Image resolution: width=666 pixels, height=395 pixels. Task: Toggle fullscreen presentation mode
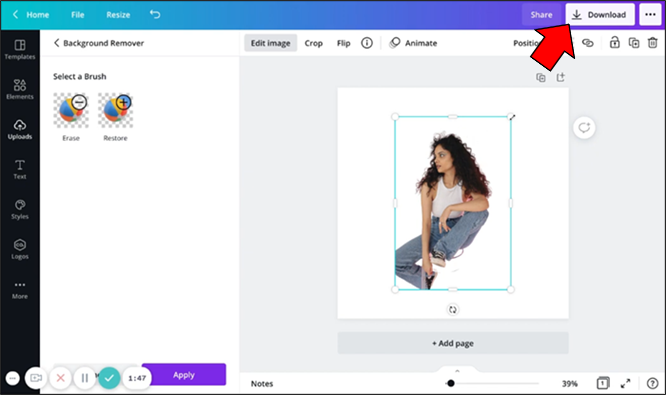point(625,384)
